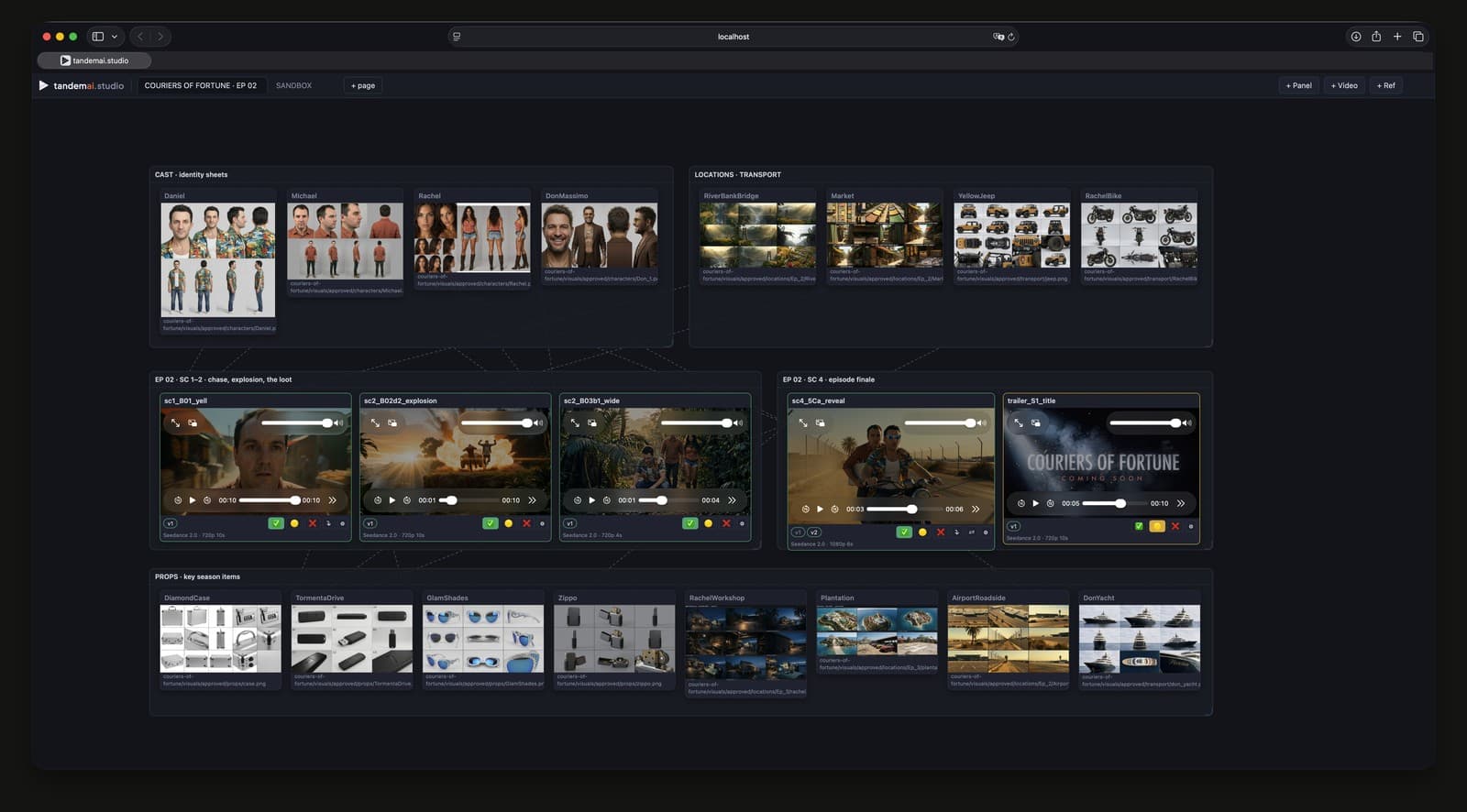Expand sc2_B03b1_wide video to fullscreen
This screenshot has height=812, width=1467.
[x=575, y=422]
